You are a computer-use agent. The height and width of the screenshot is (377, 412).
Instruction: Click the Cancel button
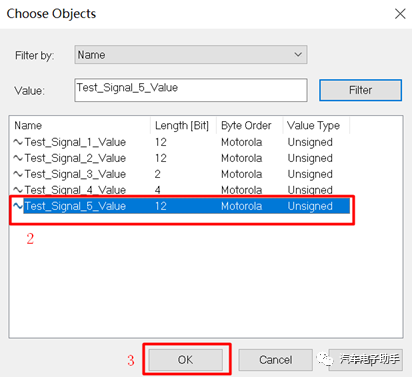(x=275, y=360)
